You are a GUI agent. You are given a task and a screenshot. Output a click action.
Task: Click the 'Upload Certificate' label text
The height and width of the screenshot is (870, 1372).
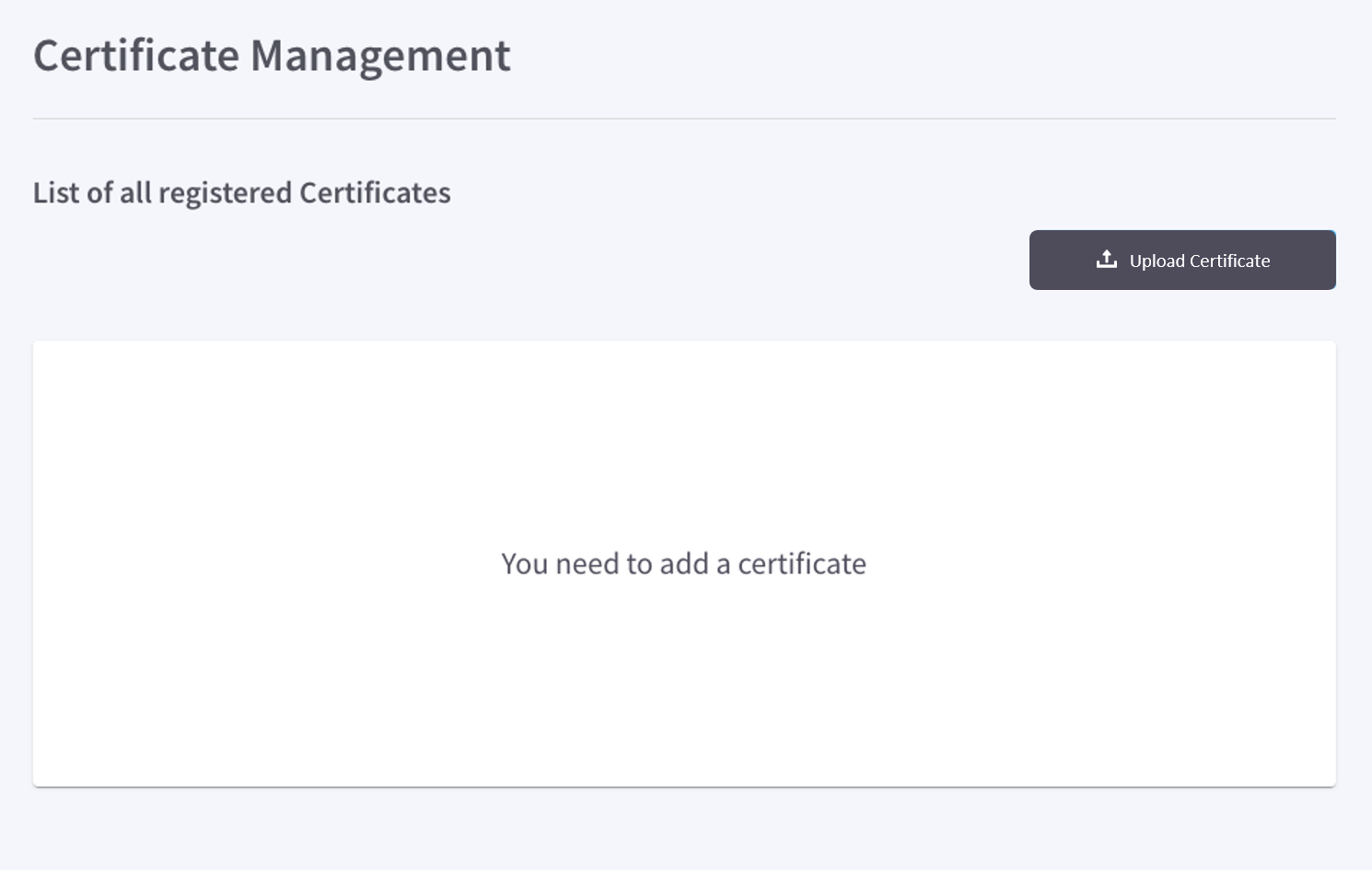pos(1200,261)
